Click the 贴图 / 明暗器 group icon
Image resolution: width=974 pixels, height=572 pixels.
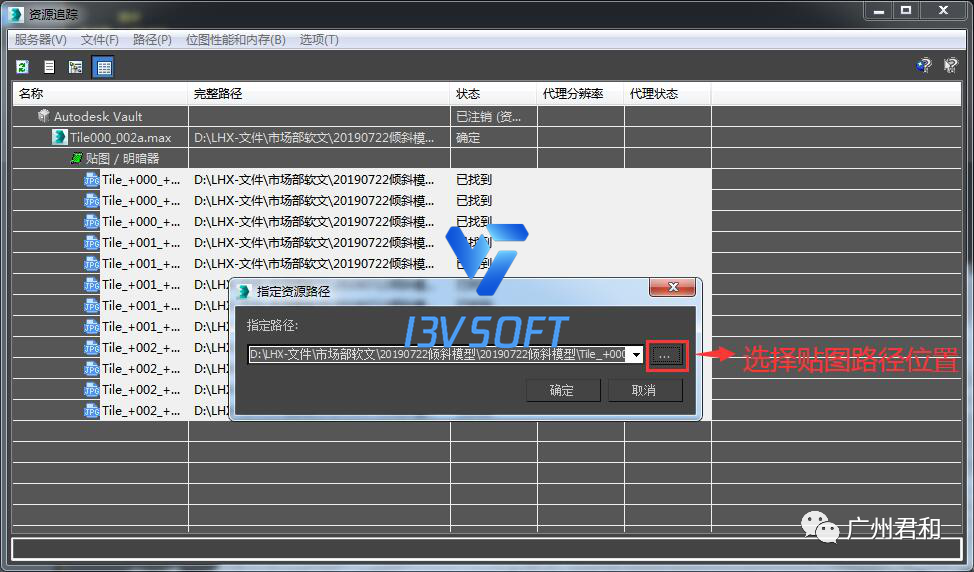click(x=76, y=158)
